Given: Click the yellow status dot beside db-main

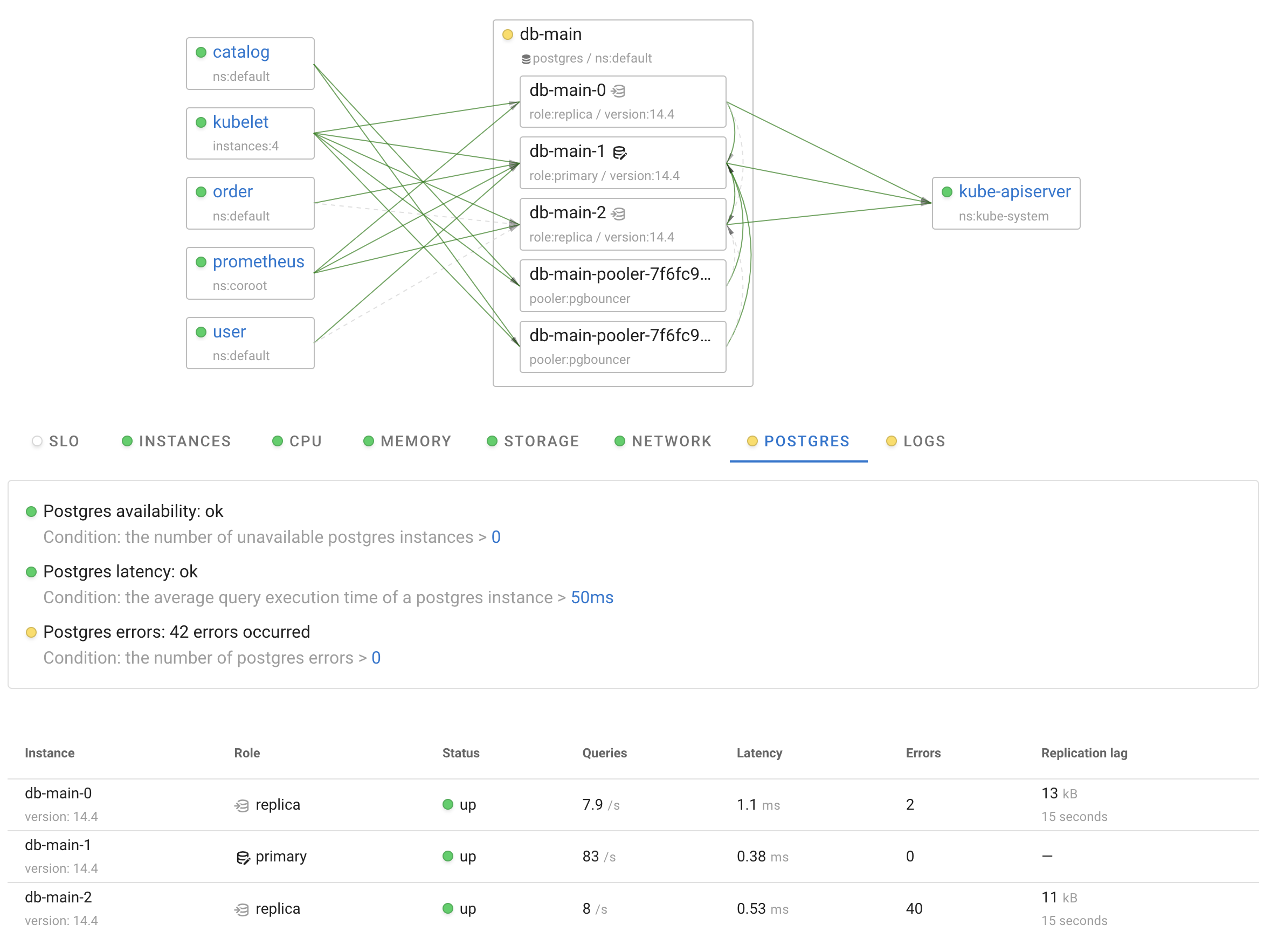Looking at the screenshot, I should tap(507, 35).
